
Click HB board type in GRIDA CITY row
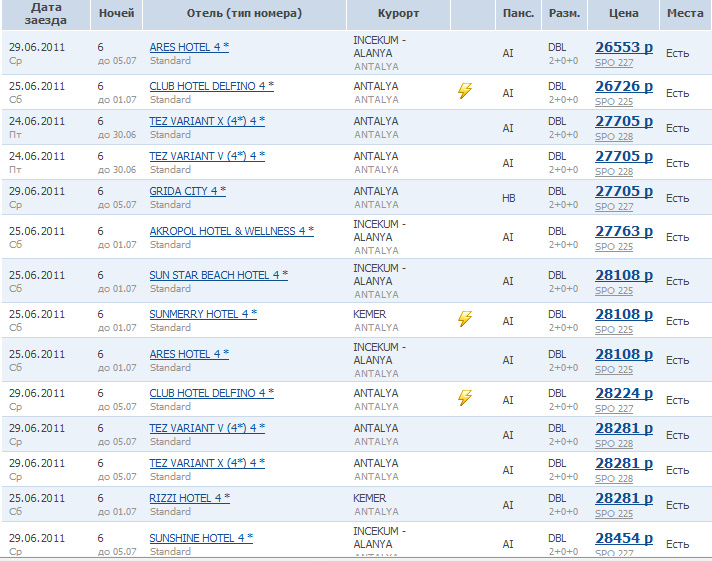coord(509,199)
